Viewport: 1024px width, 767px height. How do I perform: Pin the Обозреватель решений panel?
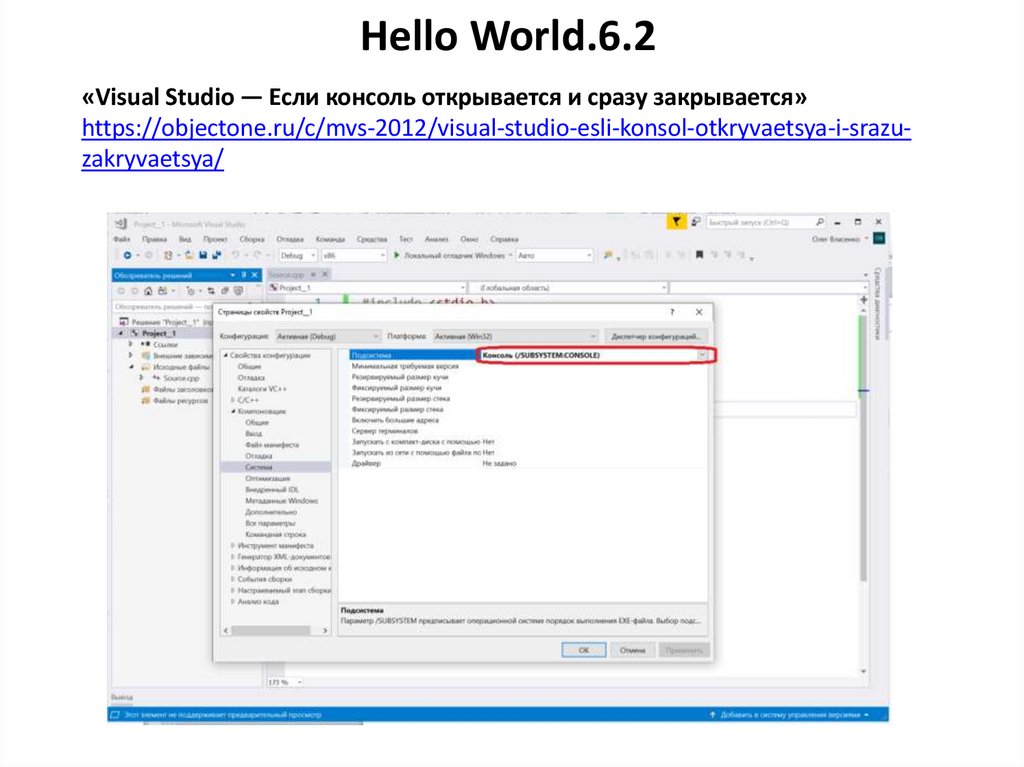pos(244,275)
